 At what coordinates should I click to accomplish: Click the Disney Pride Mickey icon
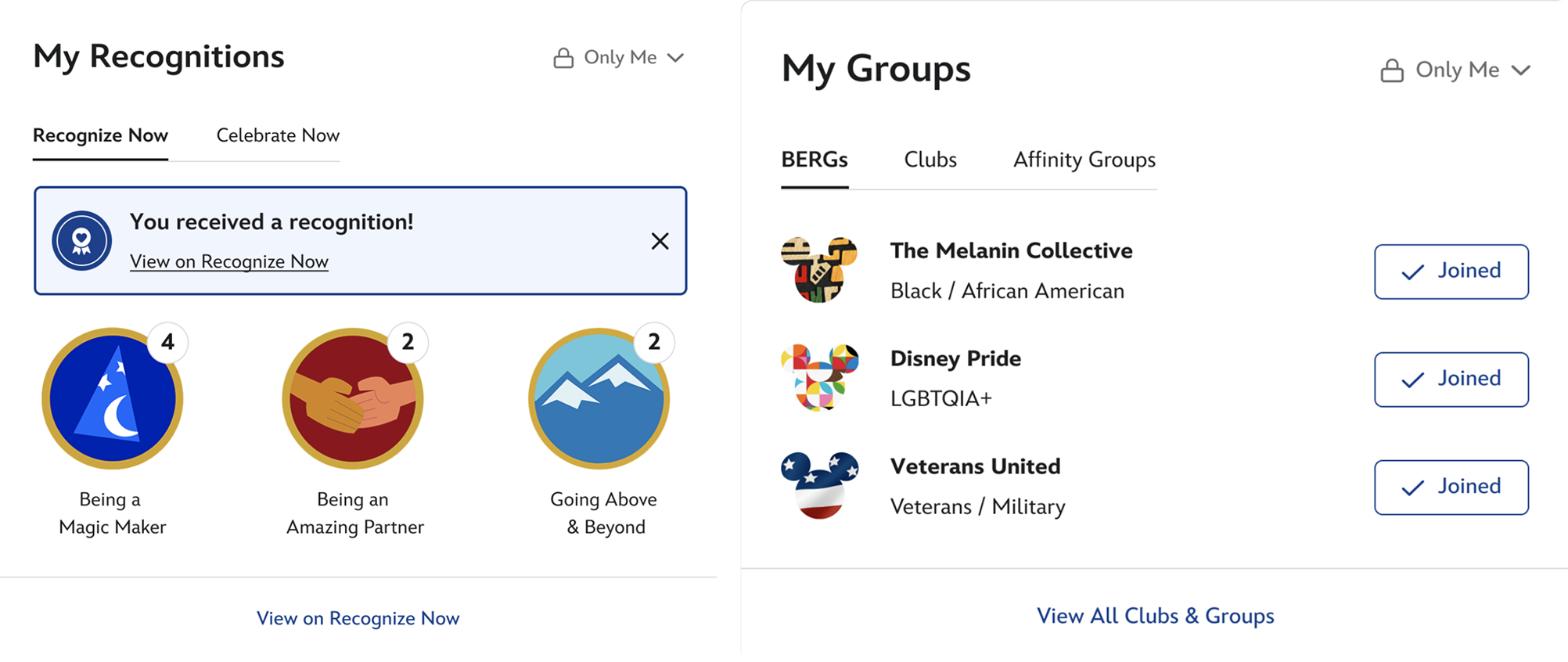[x=819, y=378]
